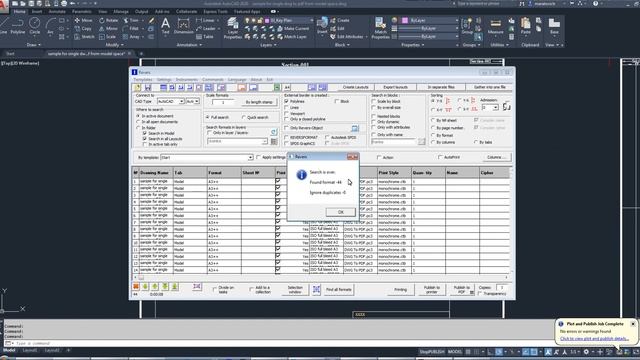Click the red delete icon below the table
Screen dimensions: 640x360
[x=136, y=287]
